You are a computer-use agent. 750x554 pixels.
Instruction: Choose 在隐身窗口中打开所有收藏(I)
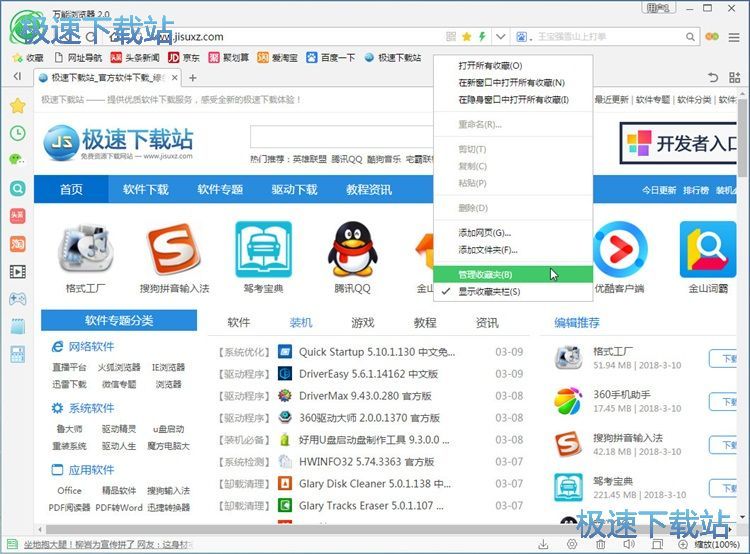(x=513, y=100)
